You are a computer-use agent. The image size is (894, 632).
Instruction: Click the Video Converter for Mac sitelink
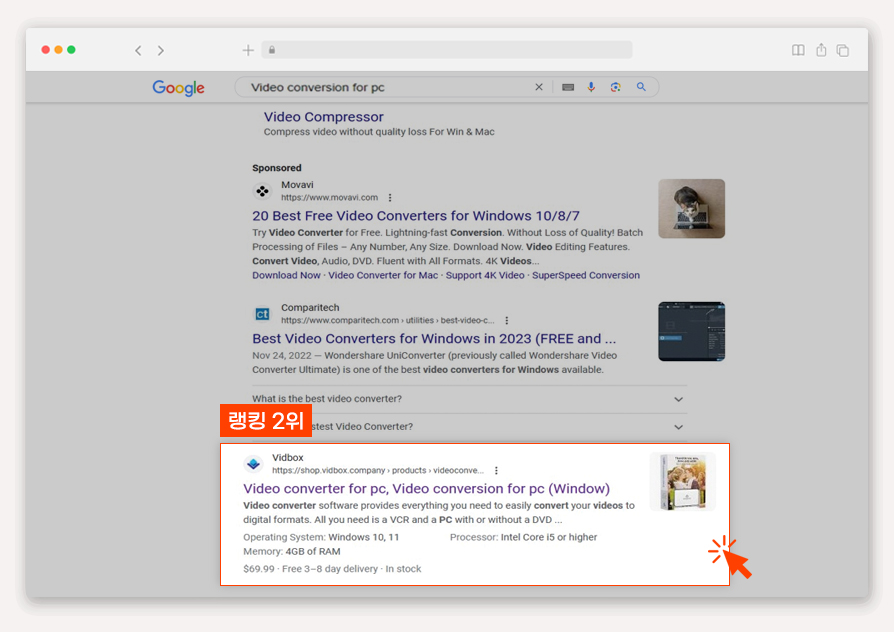[383, 275]
